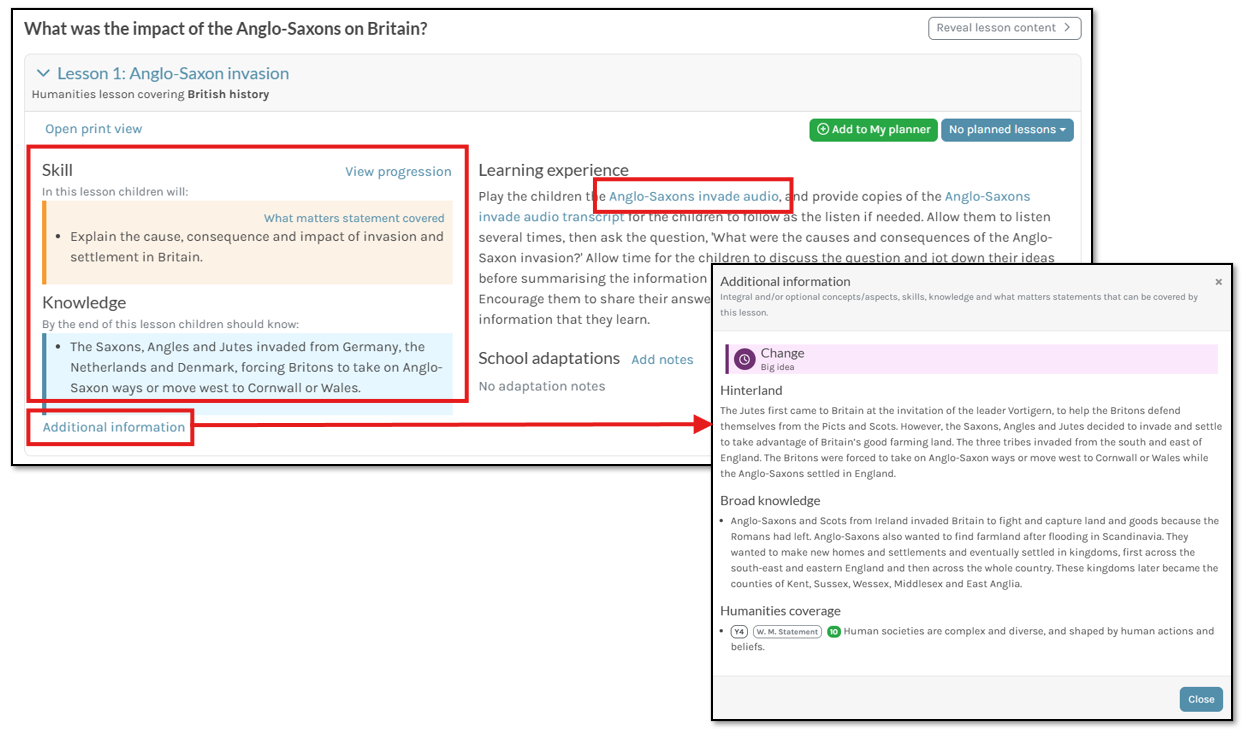Open the Lesson 1: Anglo-Saxon invasion title

173,74
